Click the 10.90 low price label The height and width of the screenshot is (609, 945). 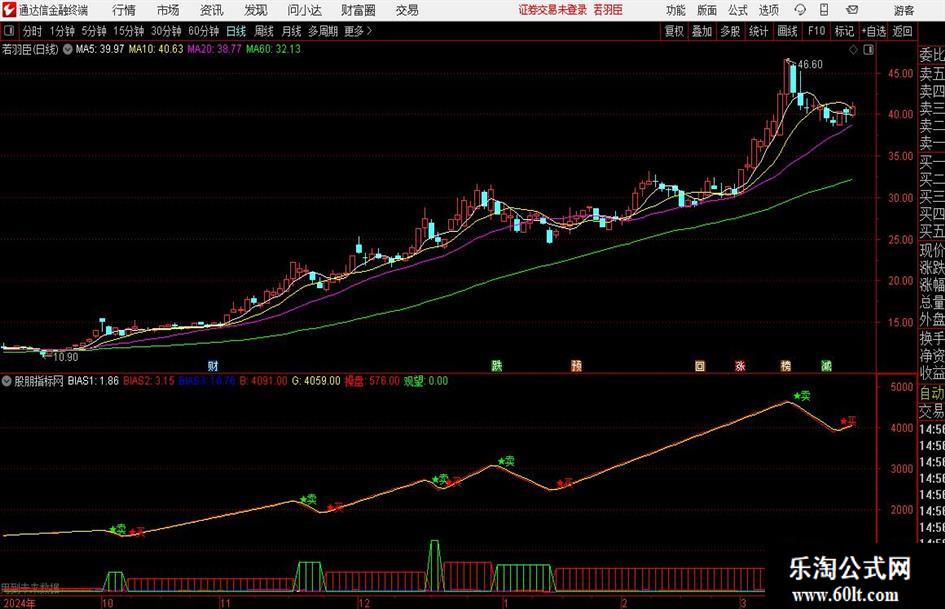66,357
